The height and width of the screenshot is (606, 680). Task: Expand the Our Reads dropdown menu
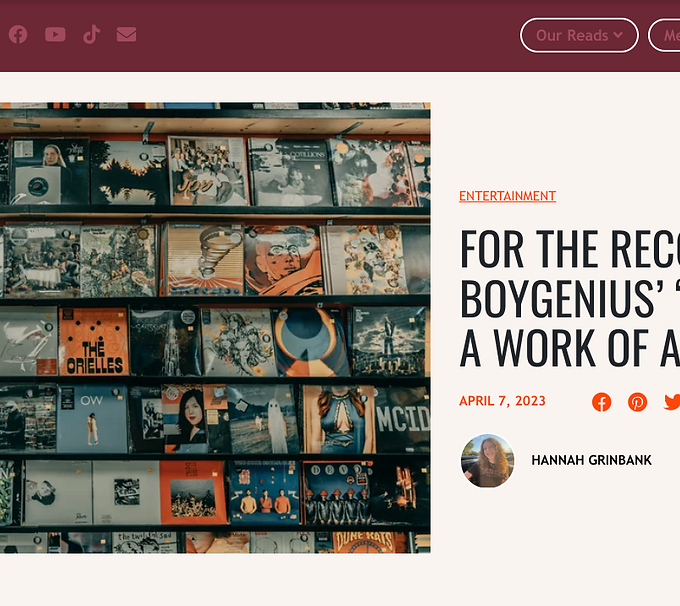click(x=579, y=35)
